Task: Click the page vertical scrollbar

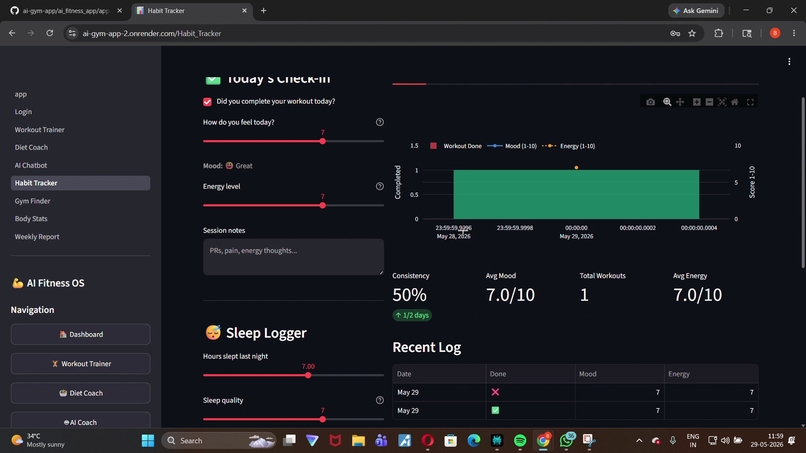Action: tap(803, 183)
